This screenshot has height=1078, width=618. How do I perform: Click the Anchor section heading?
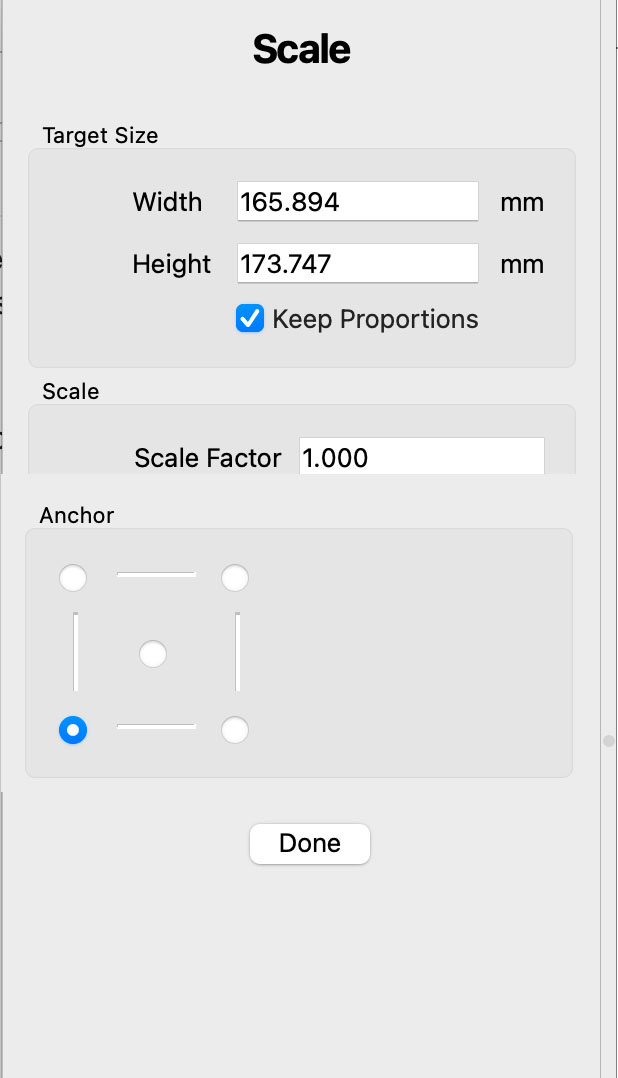point(77,516)
